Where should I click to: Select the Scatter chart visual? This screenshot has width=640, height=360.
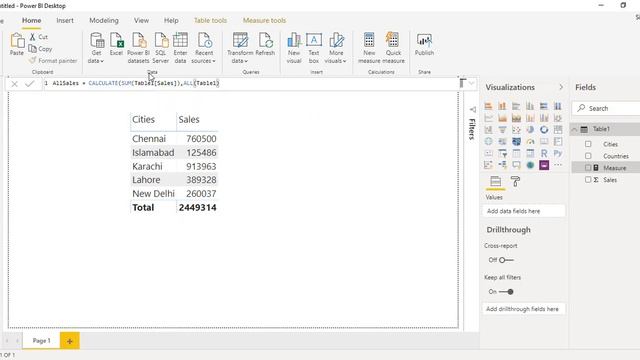516,130
